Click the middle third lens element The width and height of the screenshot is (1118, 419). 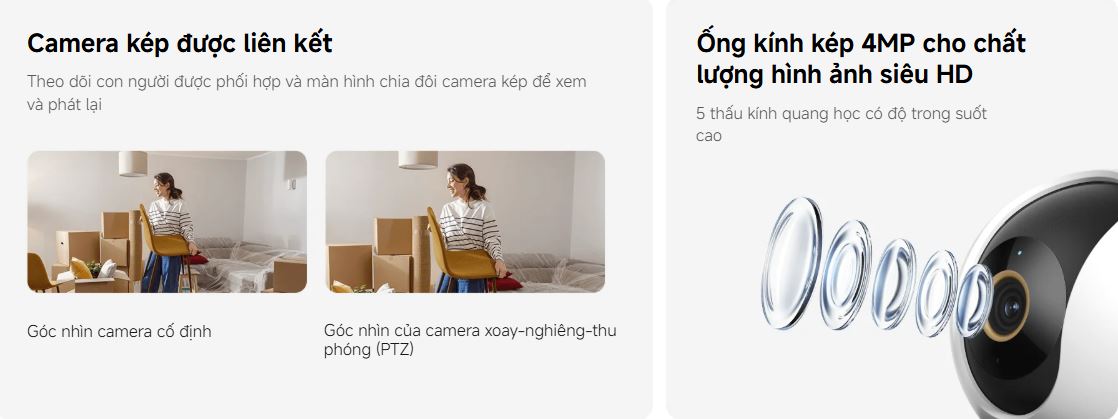click(x=893, y=284)
